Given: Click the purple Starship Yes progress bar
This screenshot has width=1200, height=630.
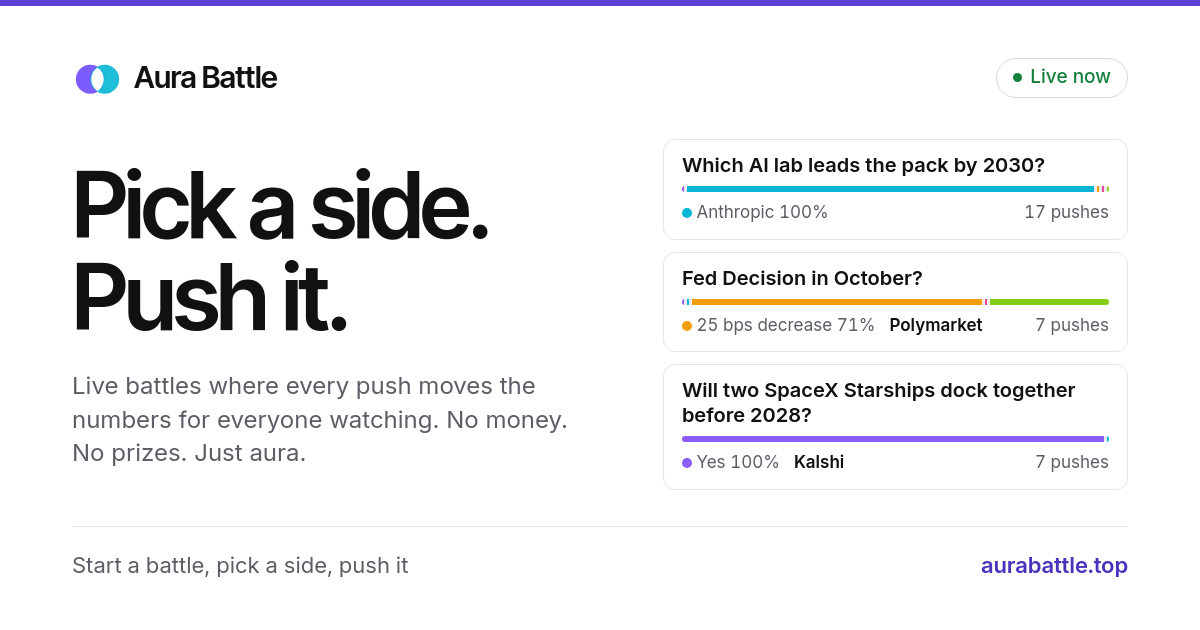Looking at the screenshot, I should tap(893, 439).
